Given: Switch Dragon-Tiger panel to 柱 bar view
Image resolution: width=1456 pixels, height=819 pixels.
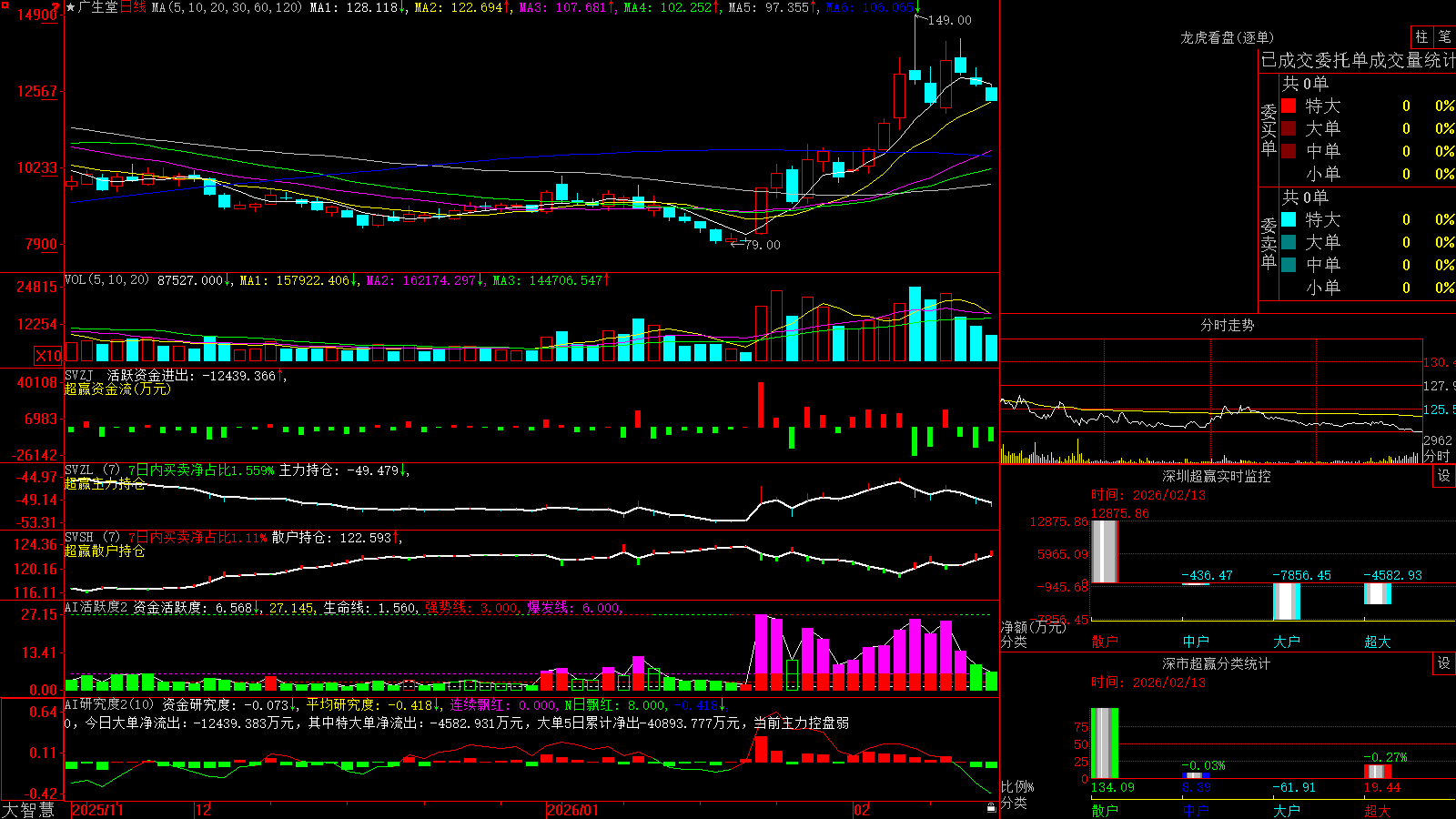Looking at the screenshot, I should (x=1421, y=37).
